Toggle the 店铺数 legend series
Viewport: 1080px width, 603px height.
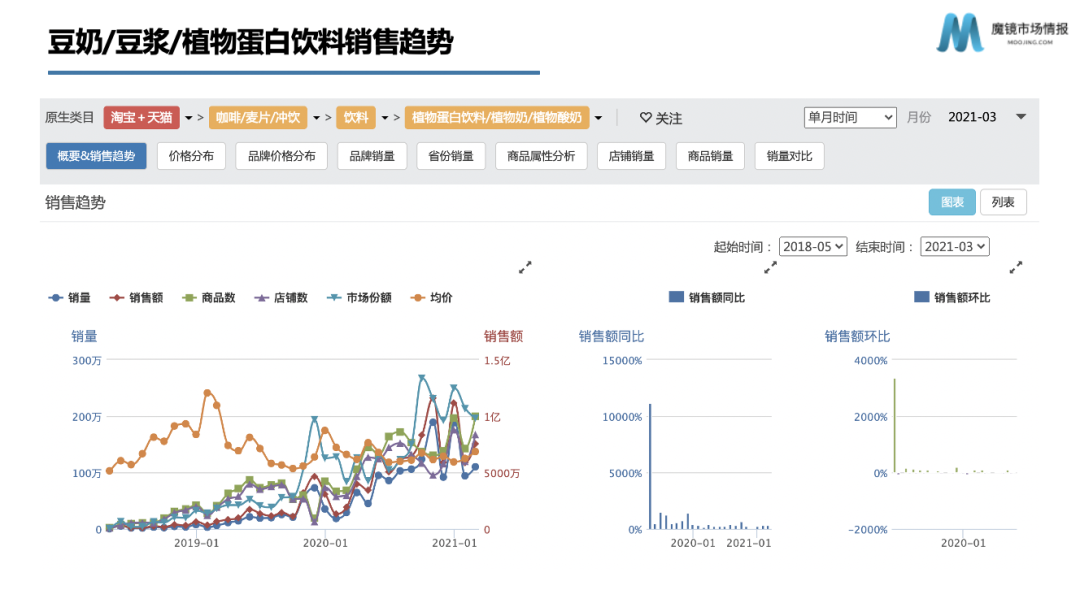[281, 298]
